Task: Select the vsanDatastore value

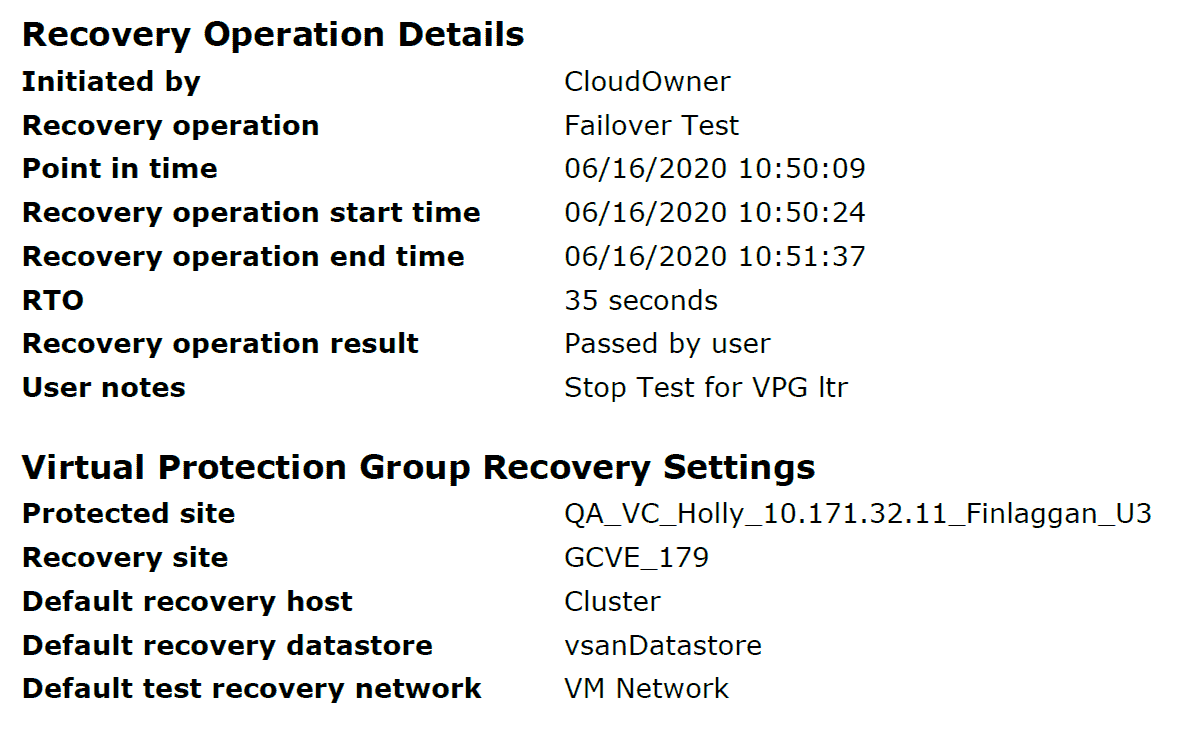Action: click(x=662, y=646)
